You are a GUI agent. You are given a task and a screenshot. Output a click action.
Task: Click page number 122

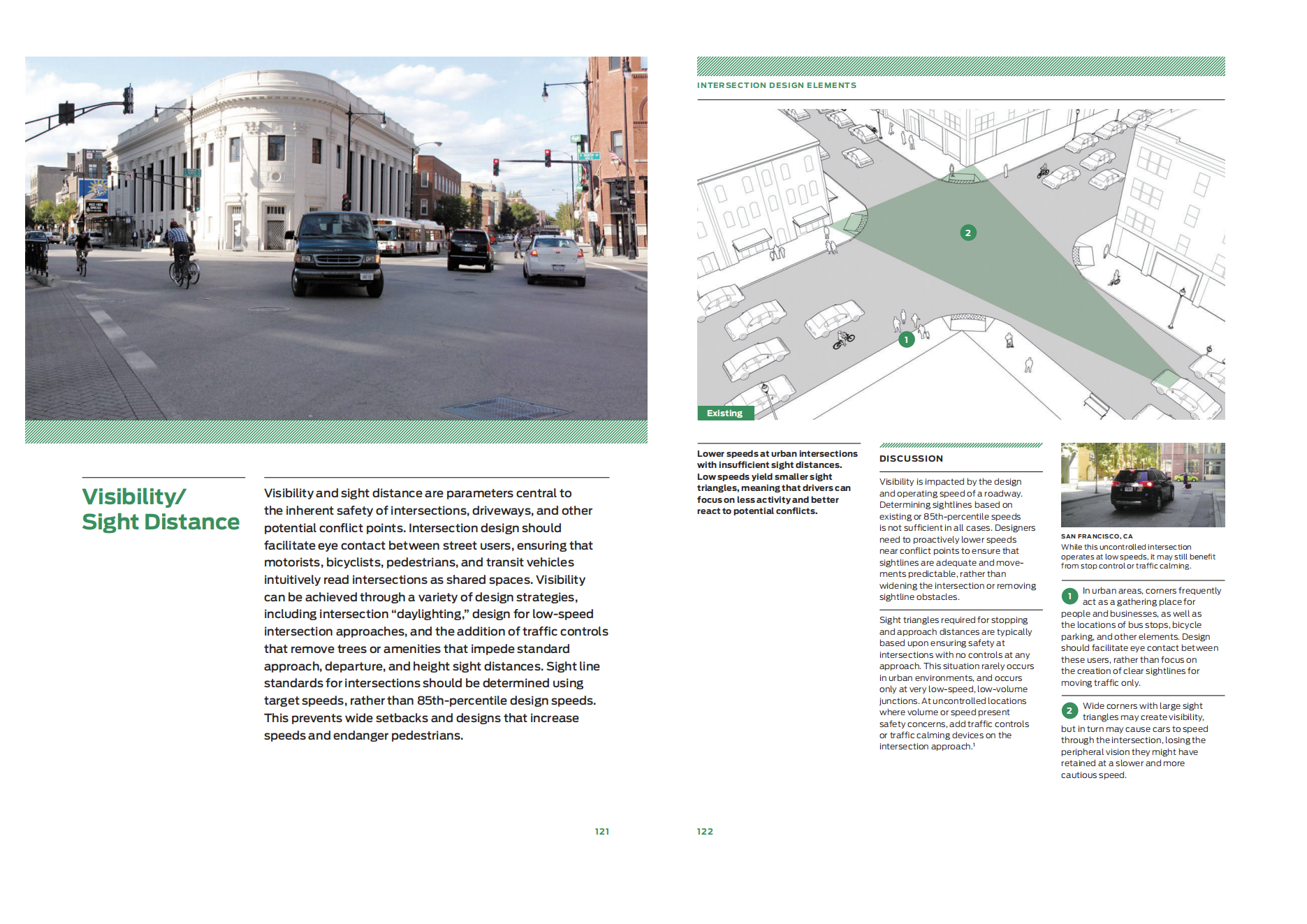point(705,831)
